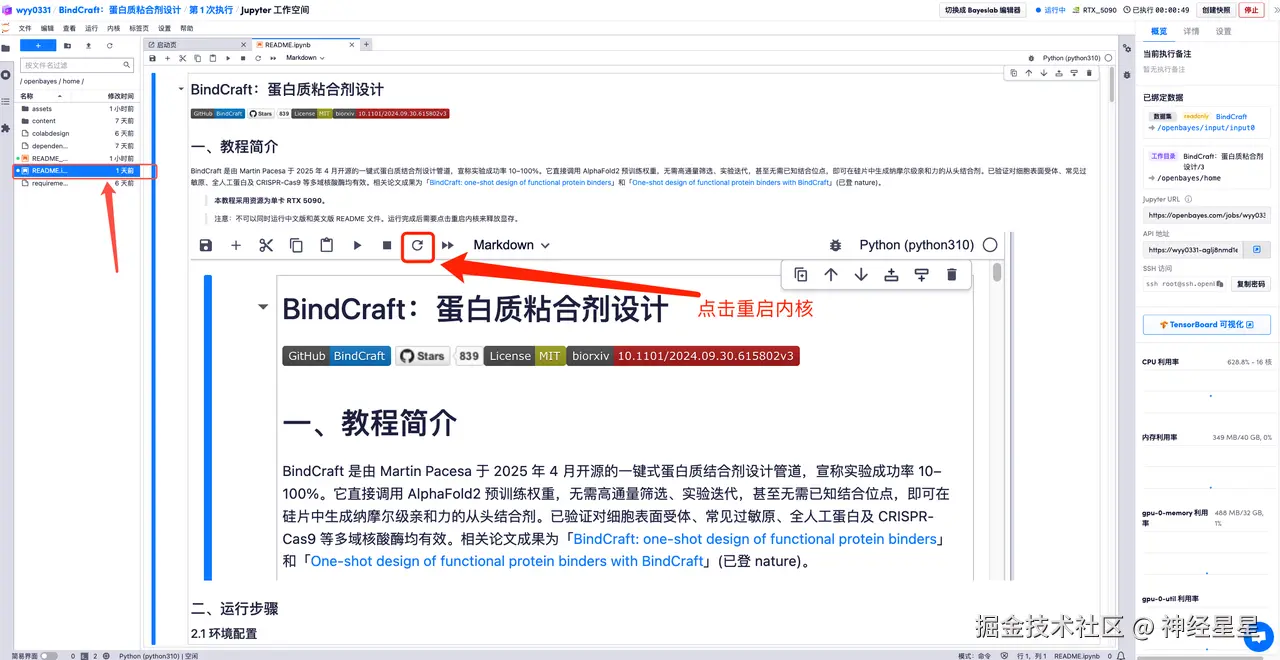Insert a cell with the toolbar plus icon
This screenshot has height=660, width=1280.
(167, 58)
